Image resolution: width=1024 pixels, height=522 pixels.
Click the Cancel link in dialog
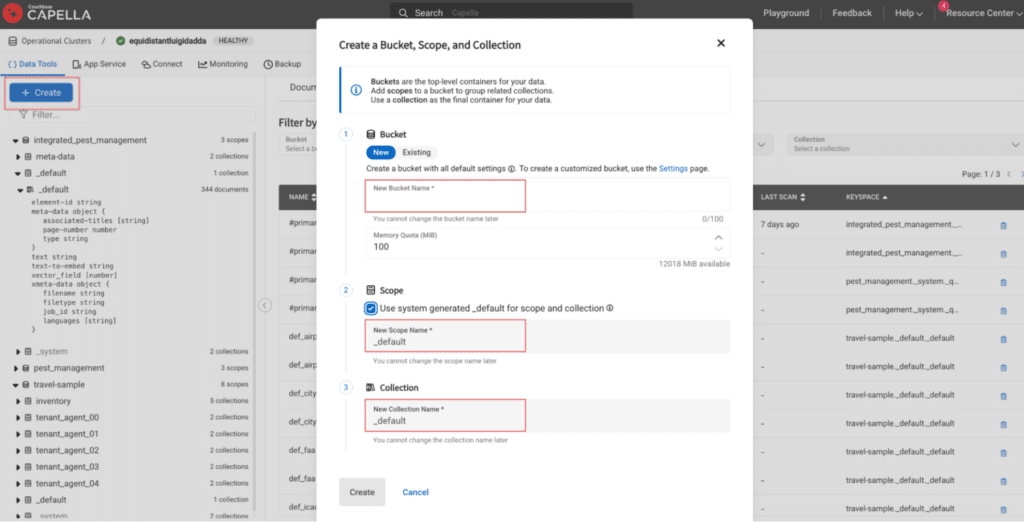415,492
